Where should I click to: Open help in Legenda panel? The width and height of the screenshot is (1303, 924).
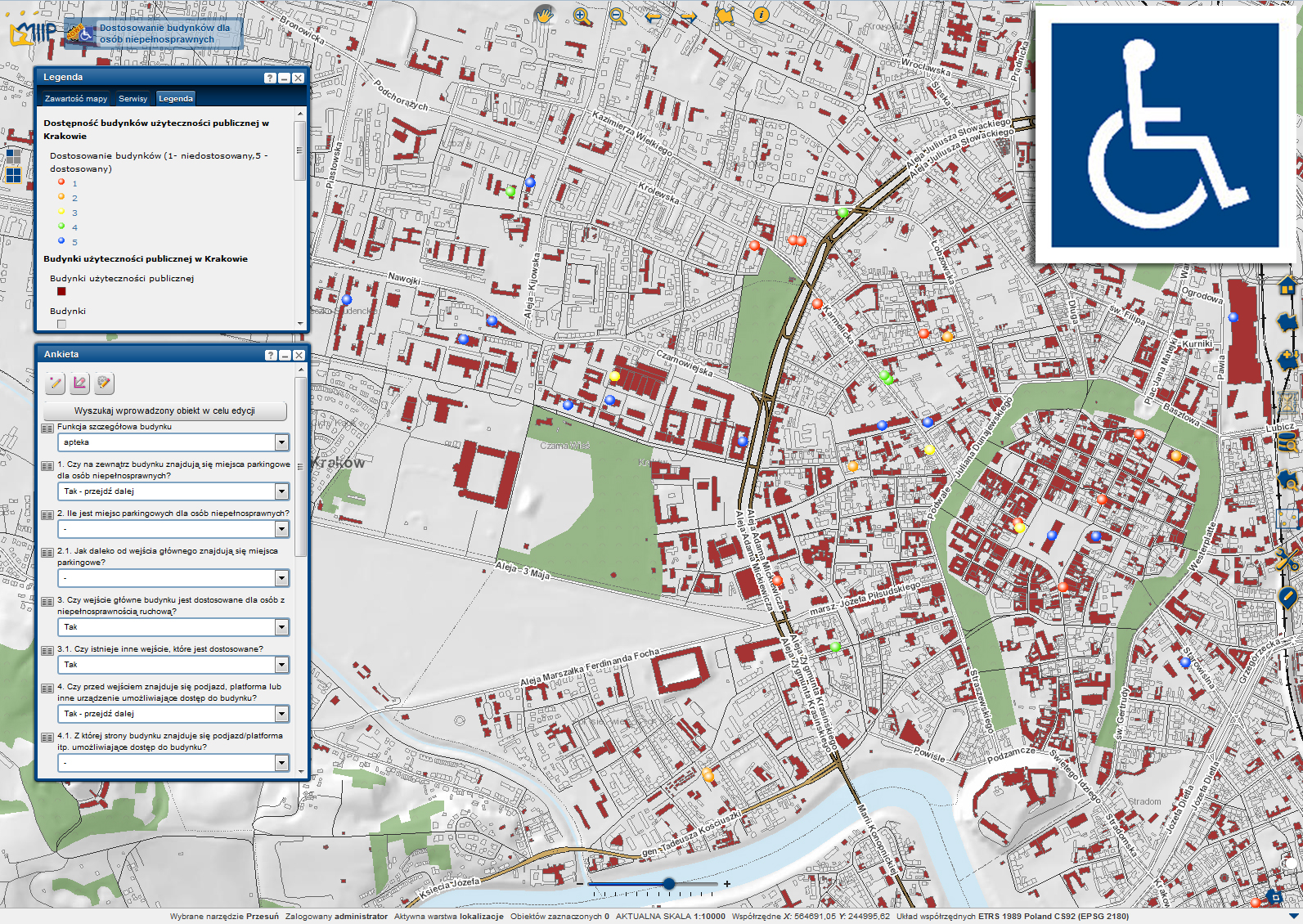(270, 78)
